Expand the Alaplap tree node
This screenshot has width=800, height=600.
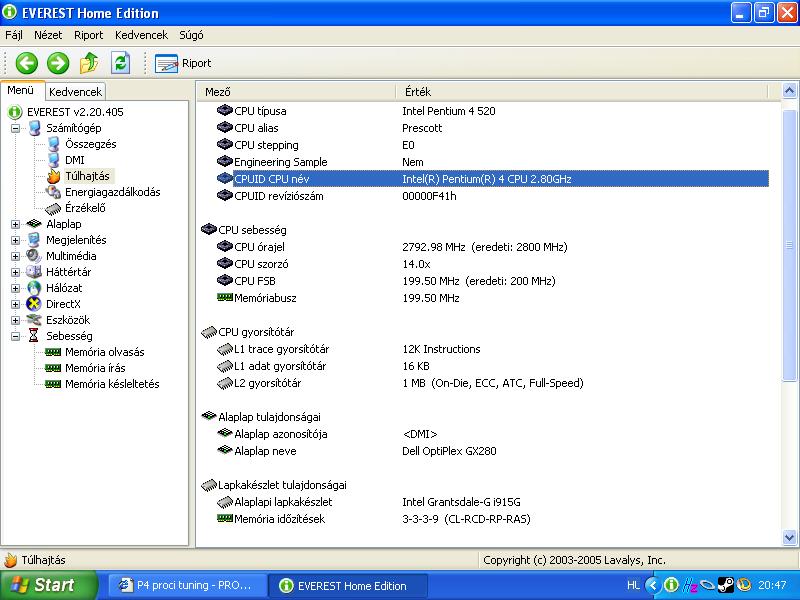click(x=16, y=224)
